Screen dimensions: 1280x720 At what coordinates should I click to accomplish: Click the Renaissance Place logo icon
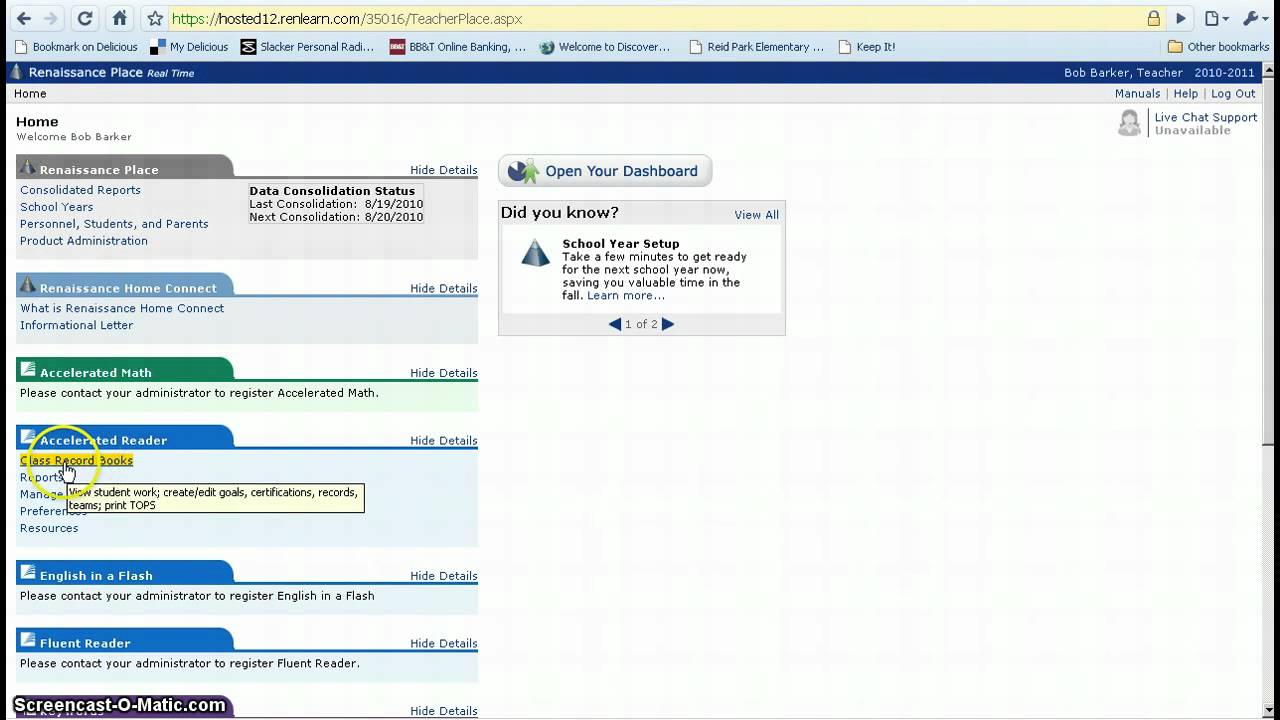15,72
